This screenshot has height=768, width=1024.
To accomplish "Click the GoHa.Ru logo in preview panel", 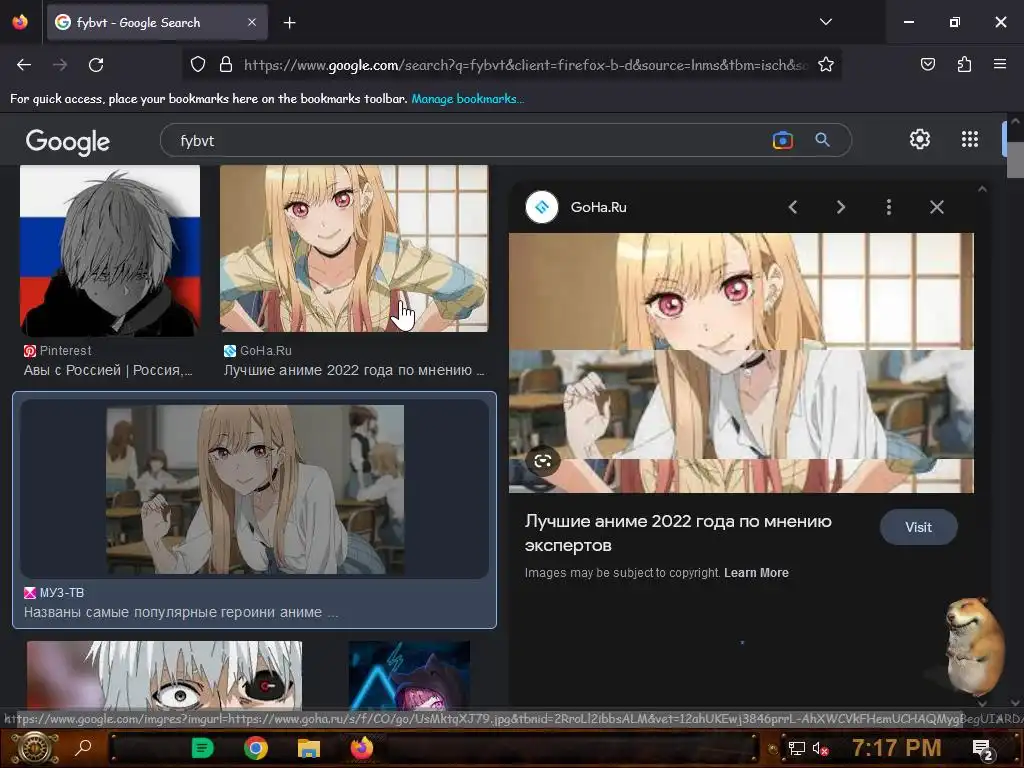I will point(541,207).
